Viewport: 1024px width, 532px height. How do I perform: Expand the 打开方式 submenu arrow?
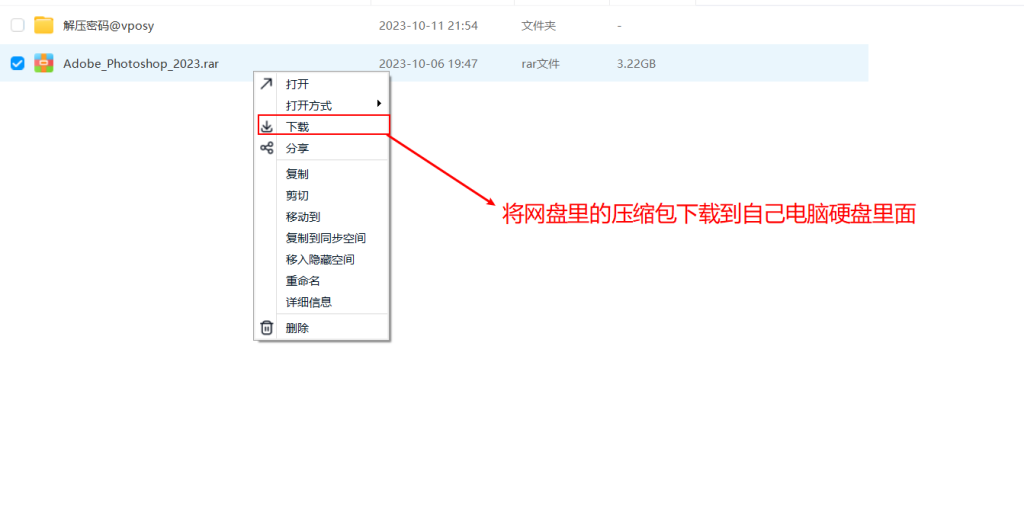(379, 104)
